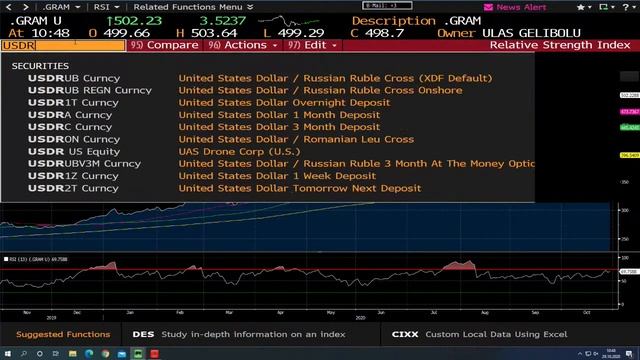Open Cortana circle on taskbar

[x=40, y=354]
